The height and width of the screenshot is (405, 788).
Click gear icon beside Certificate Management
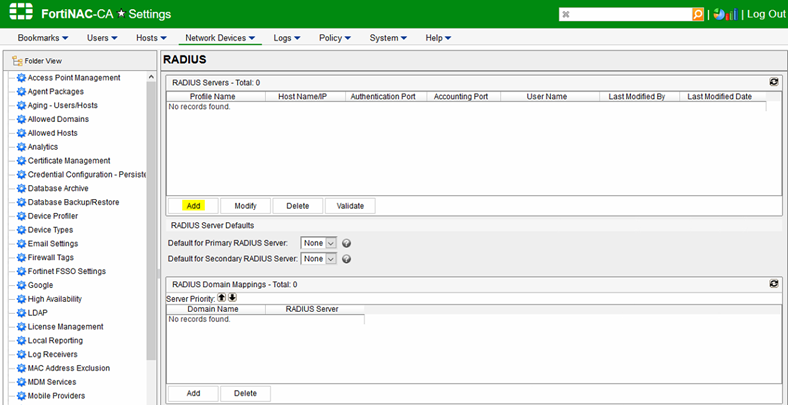pos(21,161)
